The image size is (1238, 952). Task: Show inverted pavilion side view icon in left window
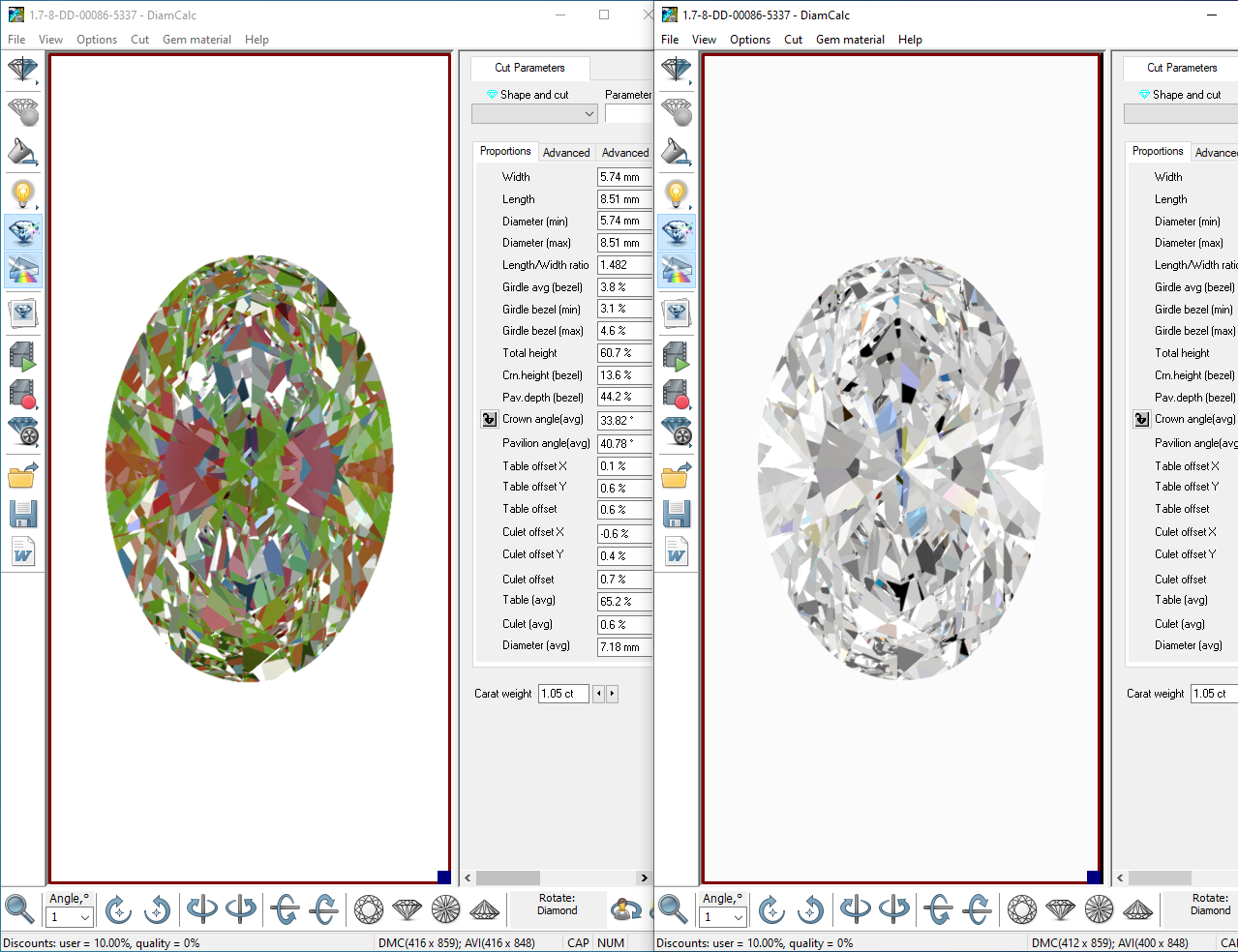(484, 909)
